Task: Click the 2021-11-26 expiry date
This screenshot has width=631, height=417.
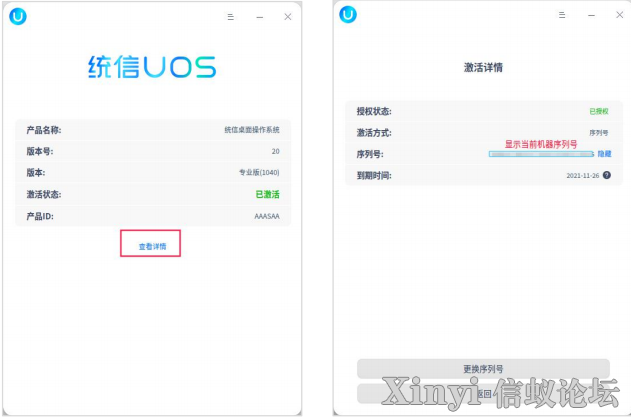Action: click(583, 175)
